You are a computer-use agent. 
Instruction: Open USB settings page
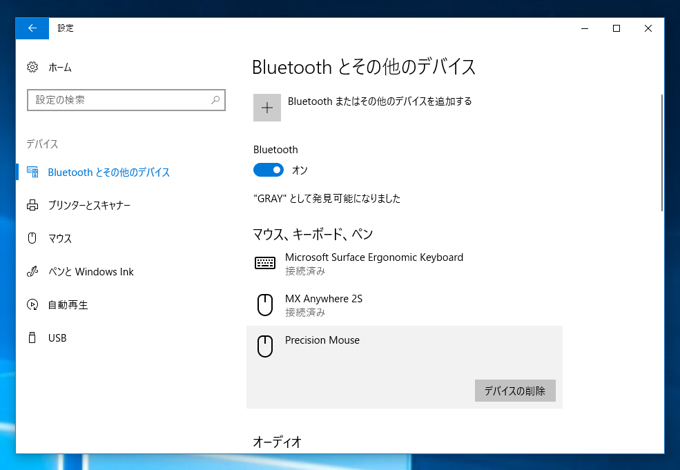point(57,338)
